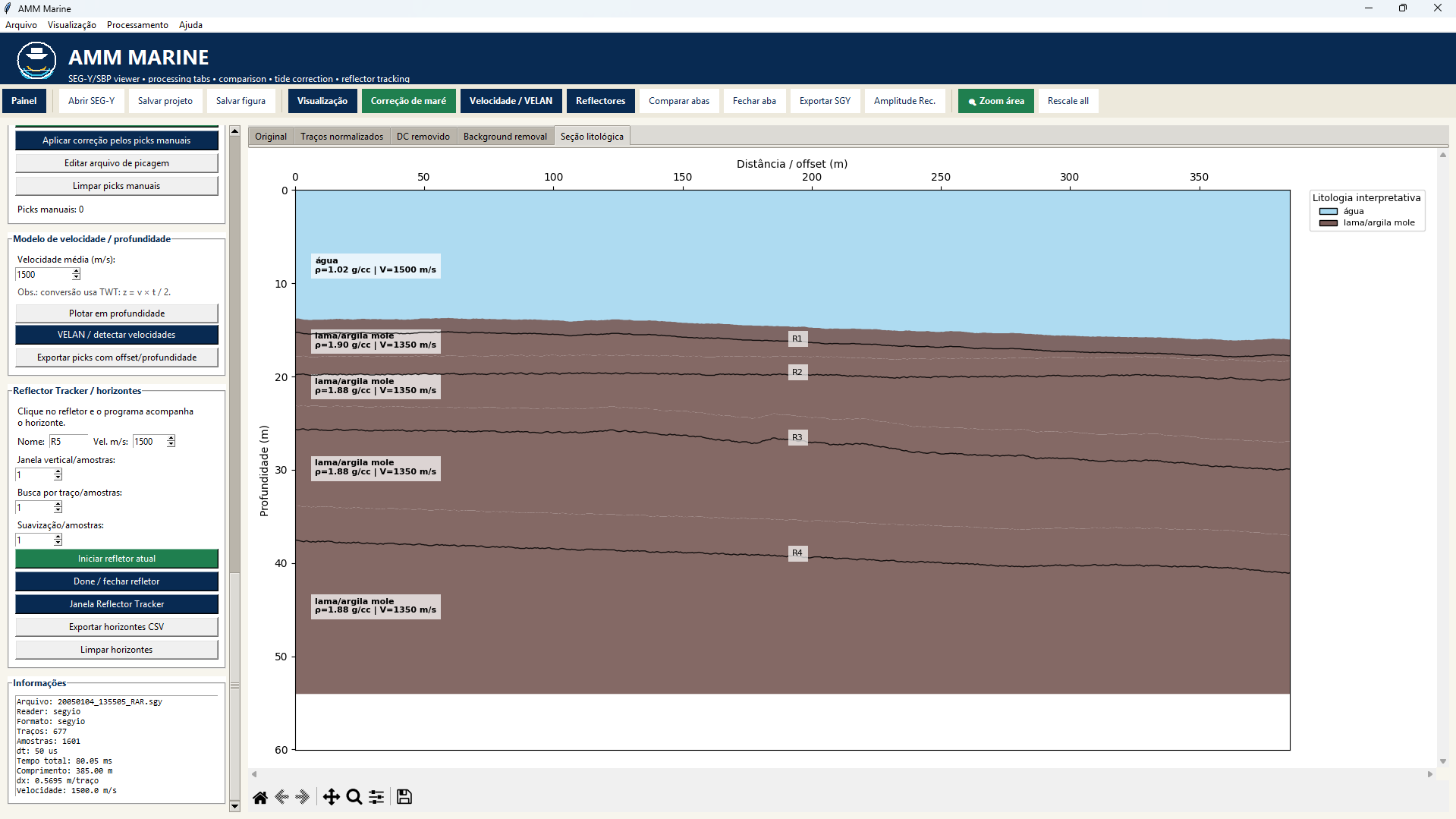Click the Home reset view icon
Viewport: 1456px width, 819px height.
(260, 797)
